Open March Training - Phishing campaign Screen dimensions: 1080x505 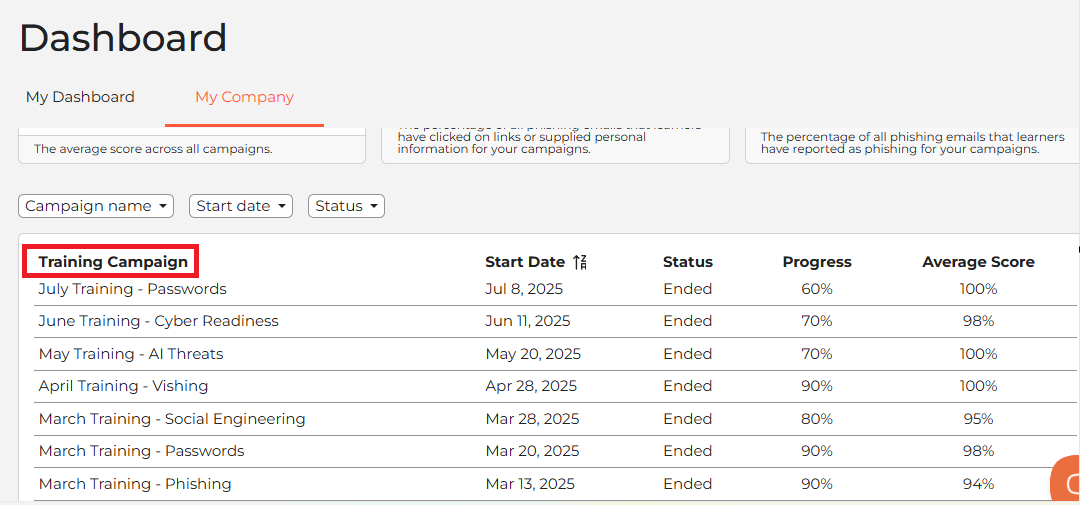coord(135,484)
